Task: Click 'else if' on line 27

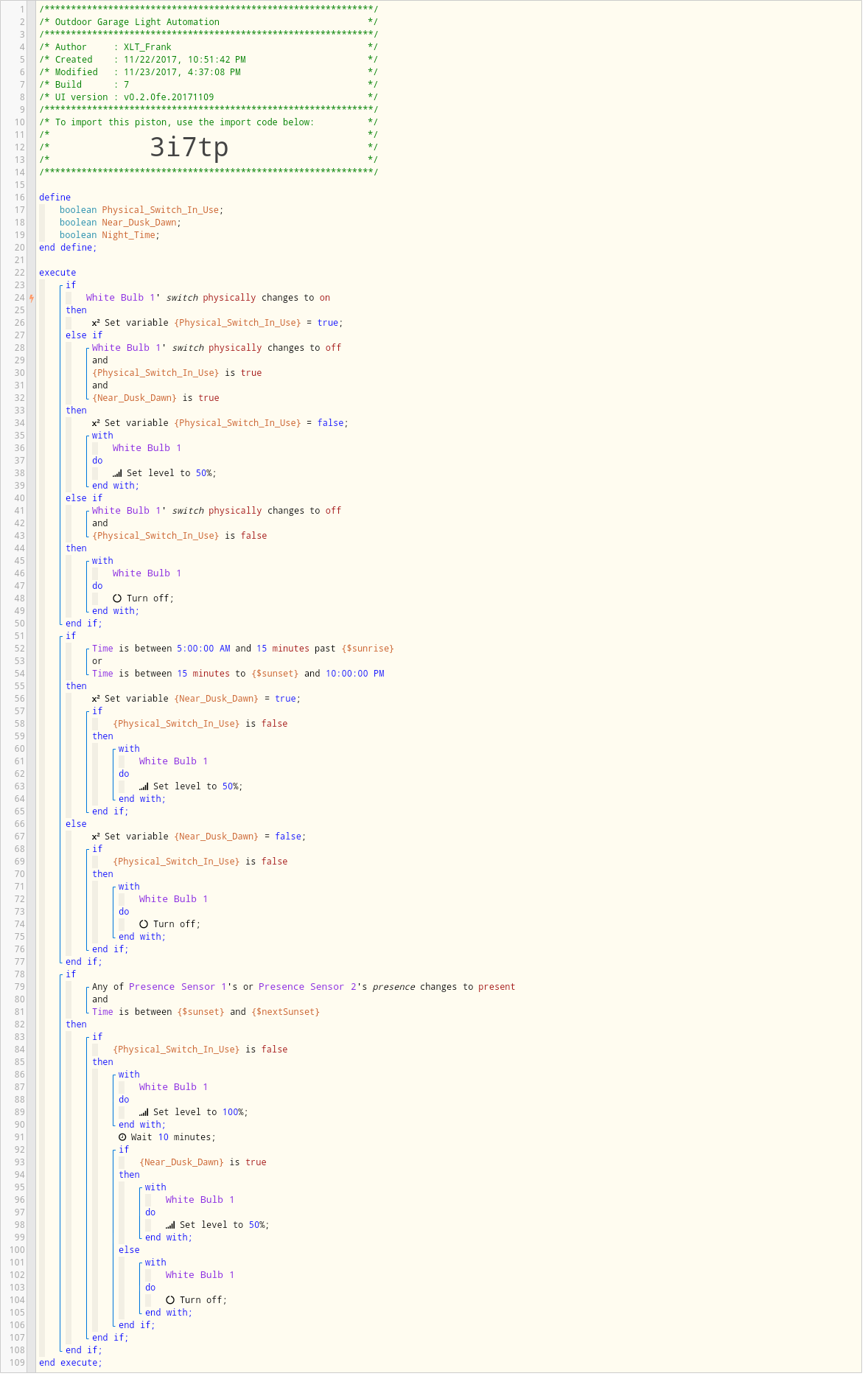Action: 84,335
